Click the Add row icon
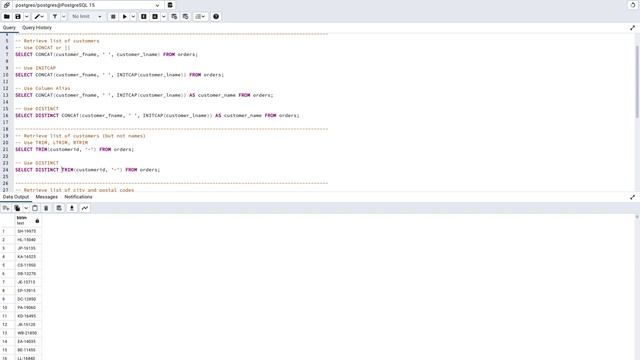640x360 pixels. (x=6, y=208)
